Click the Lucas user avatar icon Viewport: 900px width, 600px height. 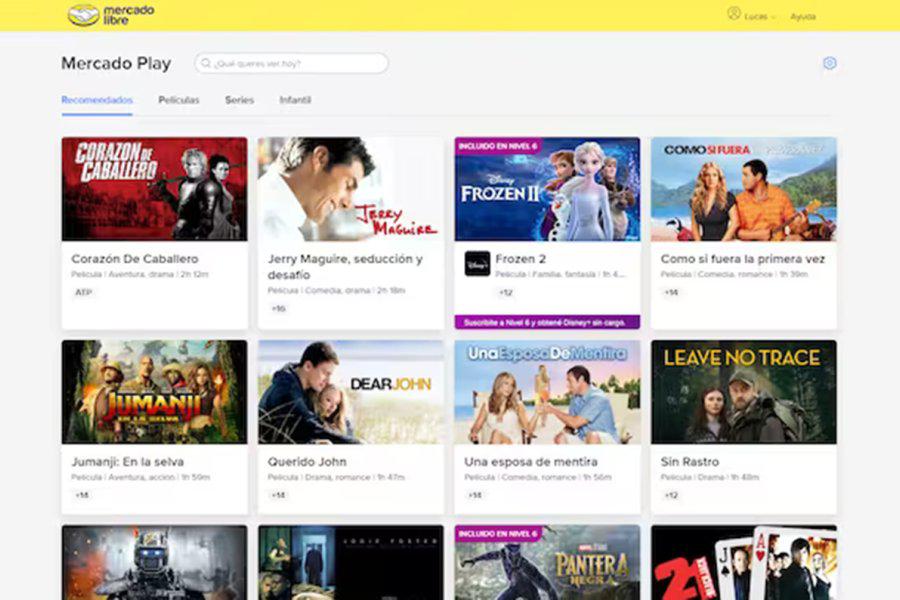(734, 14)
